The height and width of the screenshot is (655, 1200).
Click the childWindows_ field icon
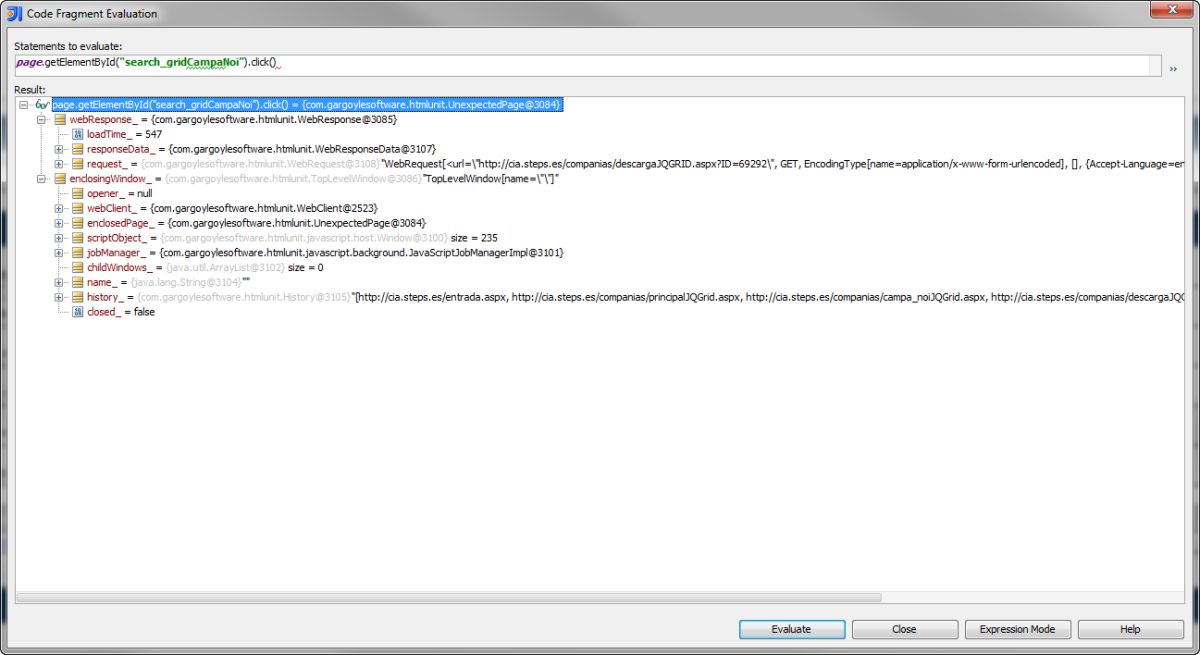(x=77, y=268)
